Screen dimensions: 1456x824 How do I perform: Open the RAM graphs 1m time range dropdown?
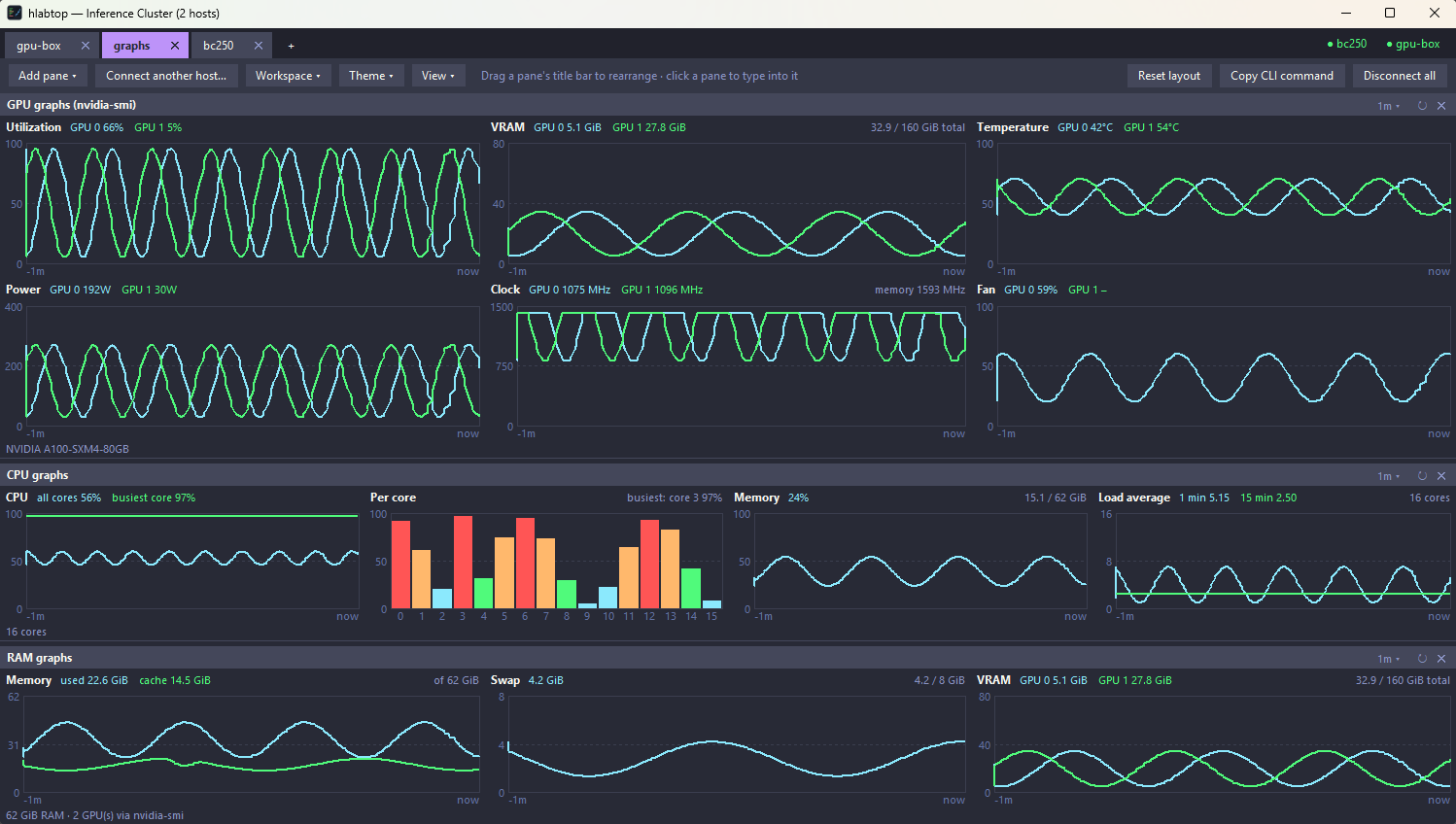(1389, 659)
